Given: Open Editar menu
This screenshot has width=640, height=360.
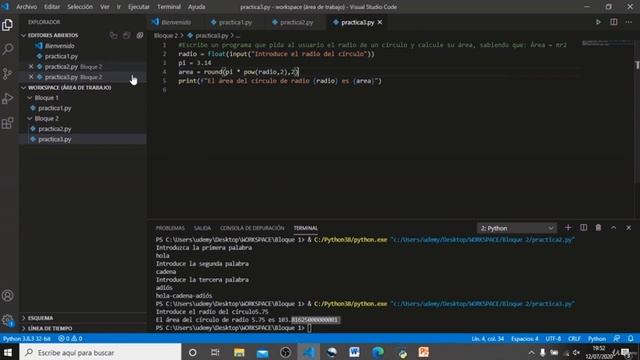Looking at the screenshot, I should tap(52, 7).
